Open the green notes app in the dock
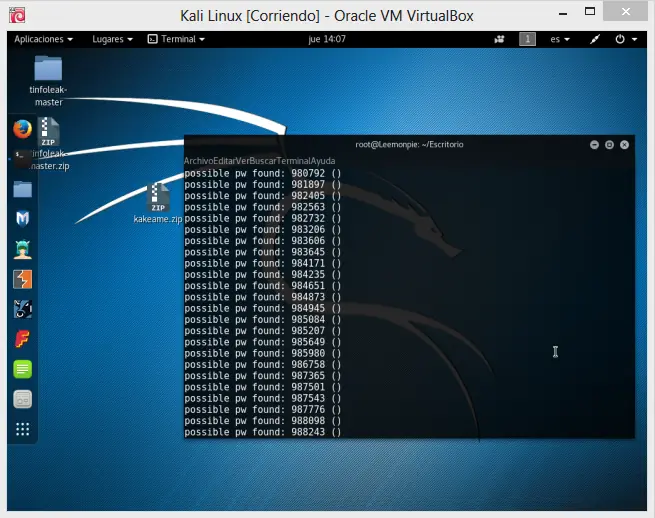Screen dimensions: 655x518 22,369
